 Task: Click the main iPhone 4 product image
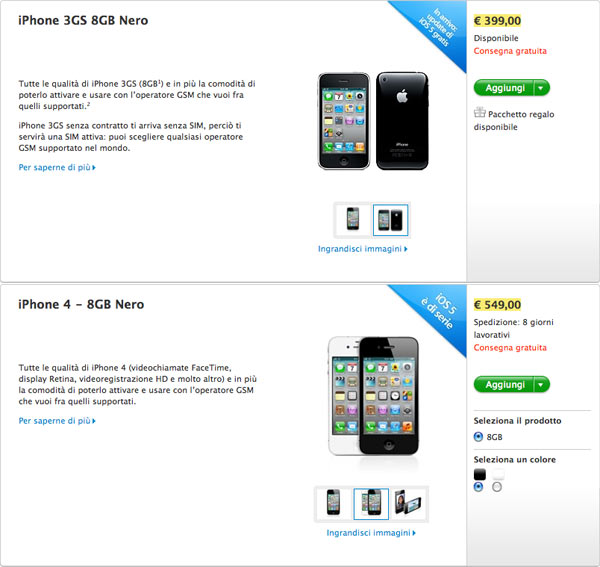pyautogui.click(x=373, y=396)
